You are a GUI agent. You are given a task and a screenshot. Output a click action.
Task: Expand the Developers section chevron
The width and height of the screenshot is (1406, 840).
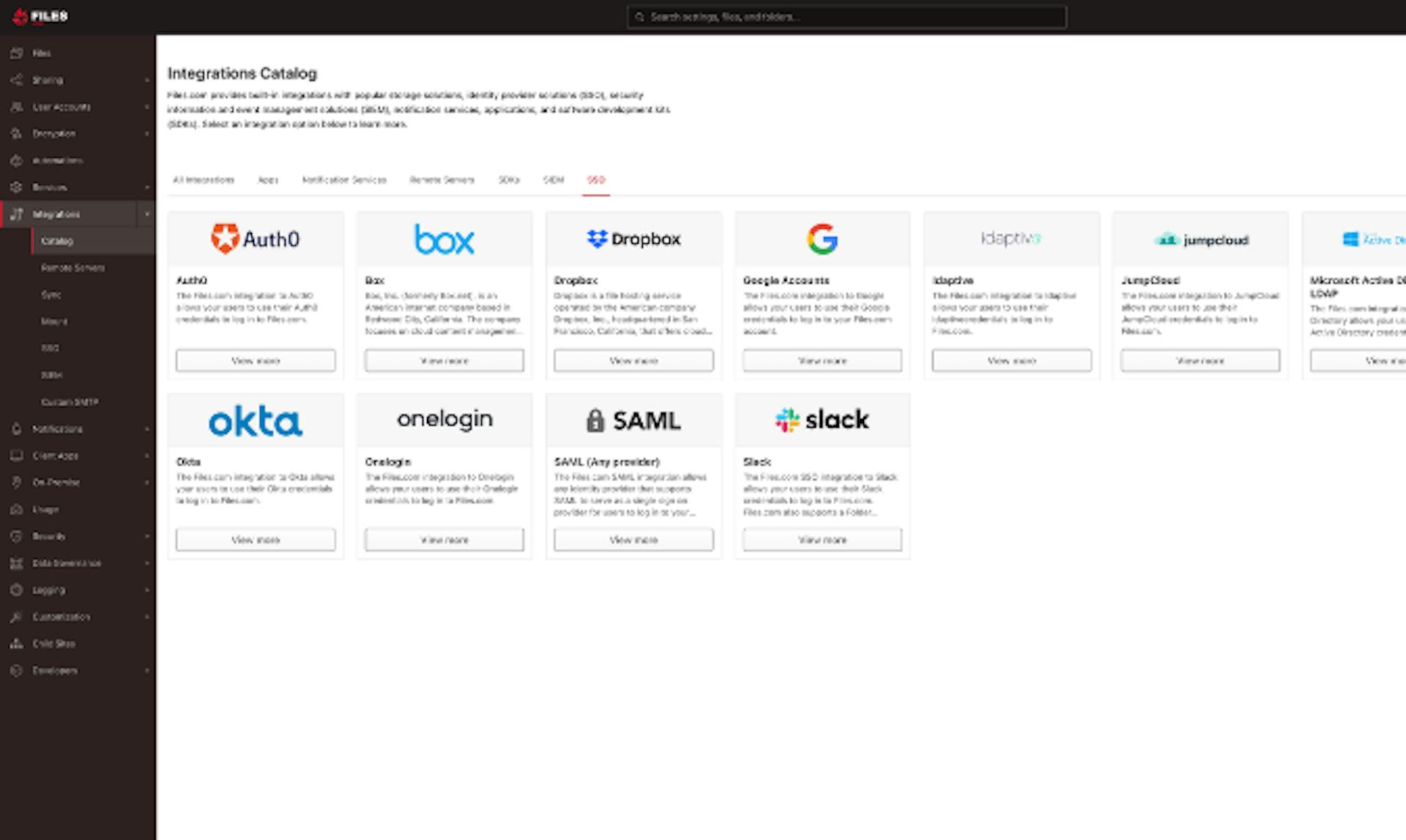coord(147,671)
